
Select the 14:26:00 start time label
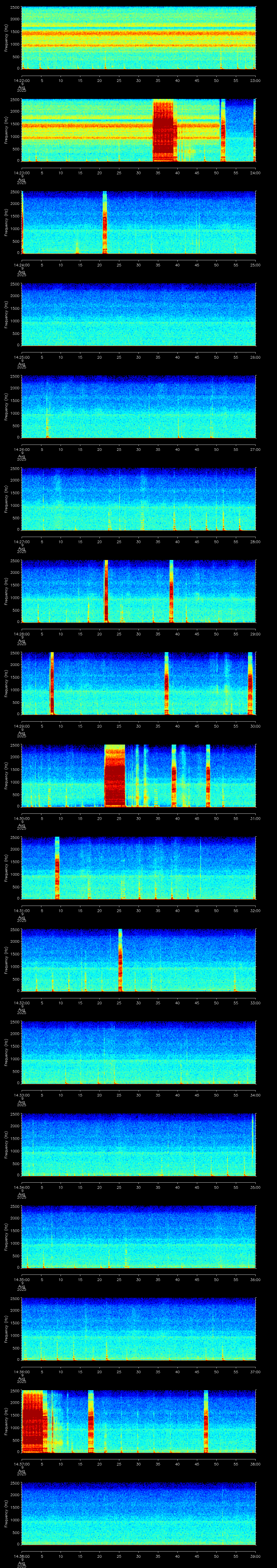21,449
